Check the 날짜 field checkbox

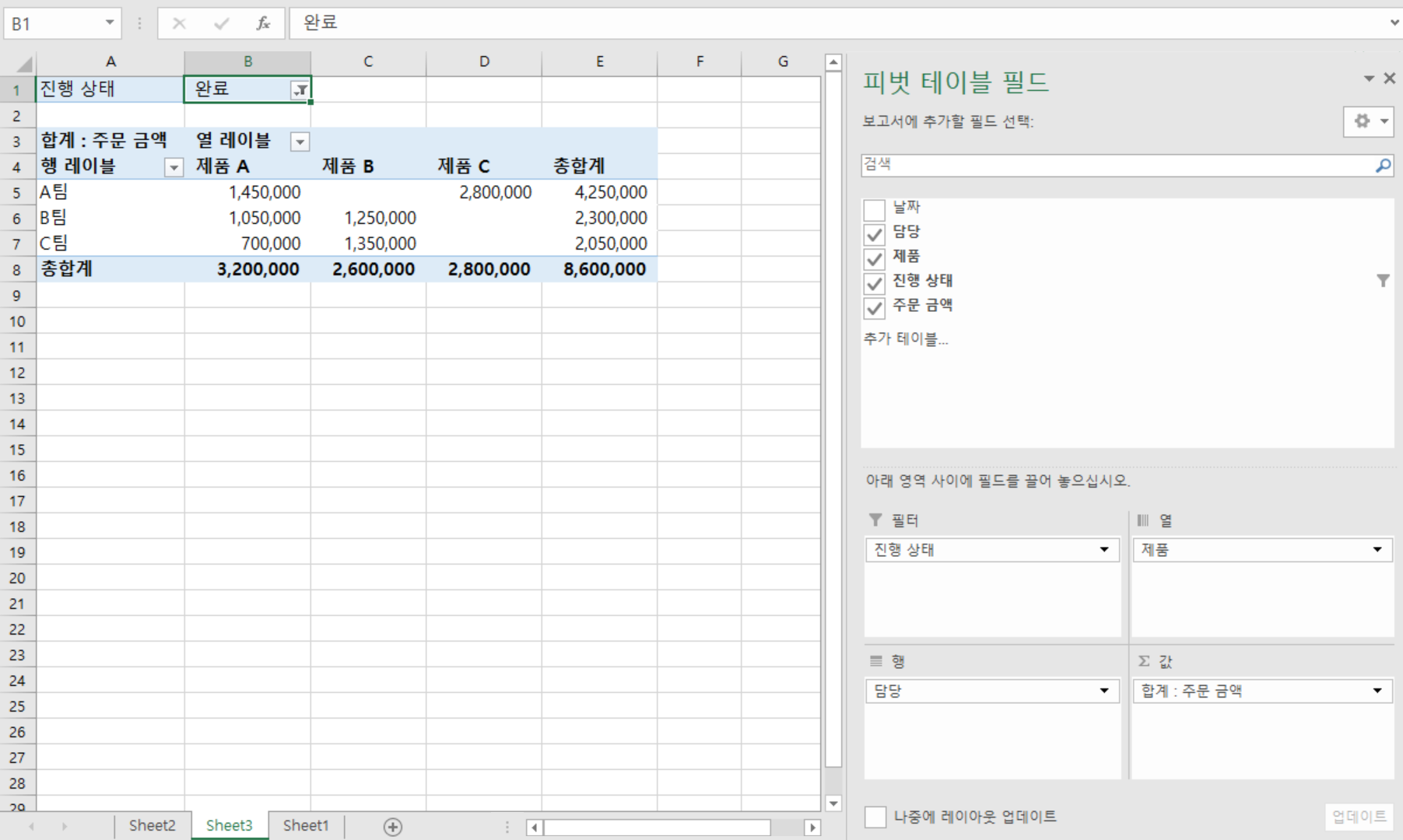pyautogui.click(x=875, y=209)
